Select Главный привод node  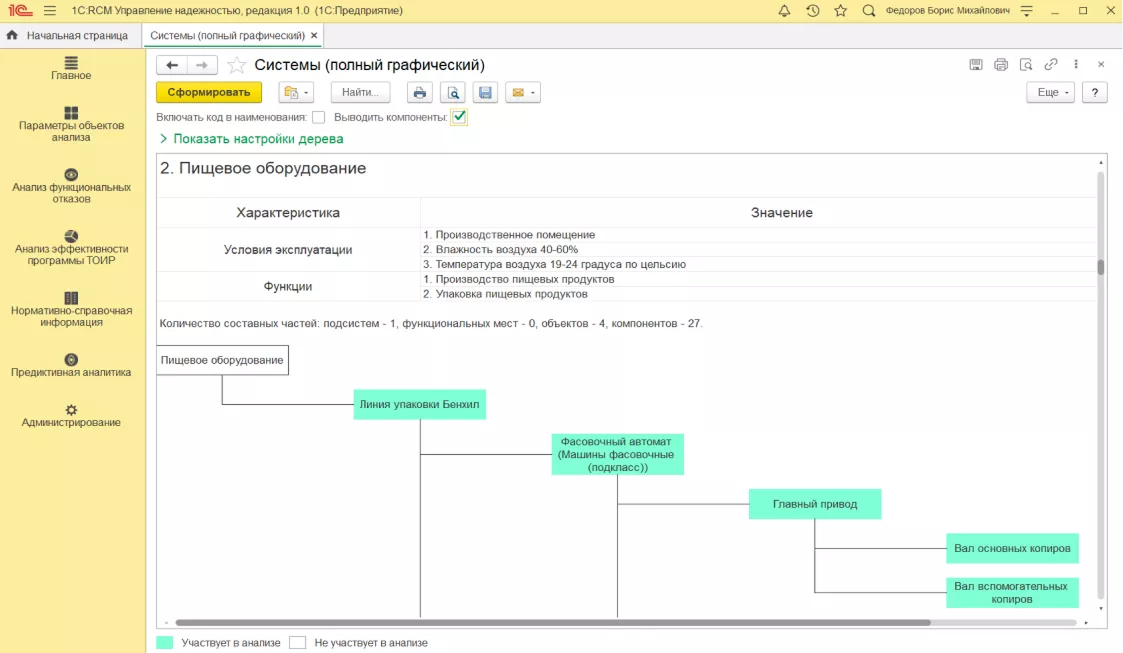coord(815,504)
